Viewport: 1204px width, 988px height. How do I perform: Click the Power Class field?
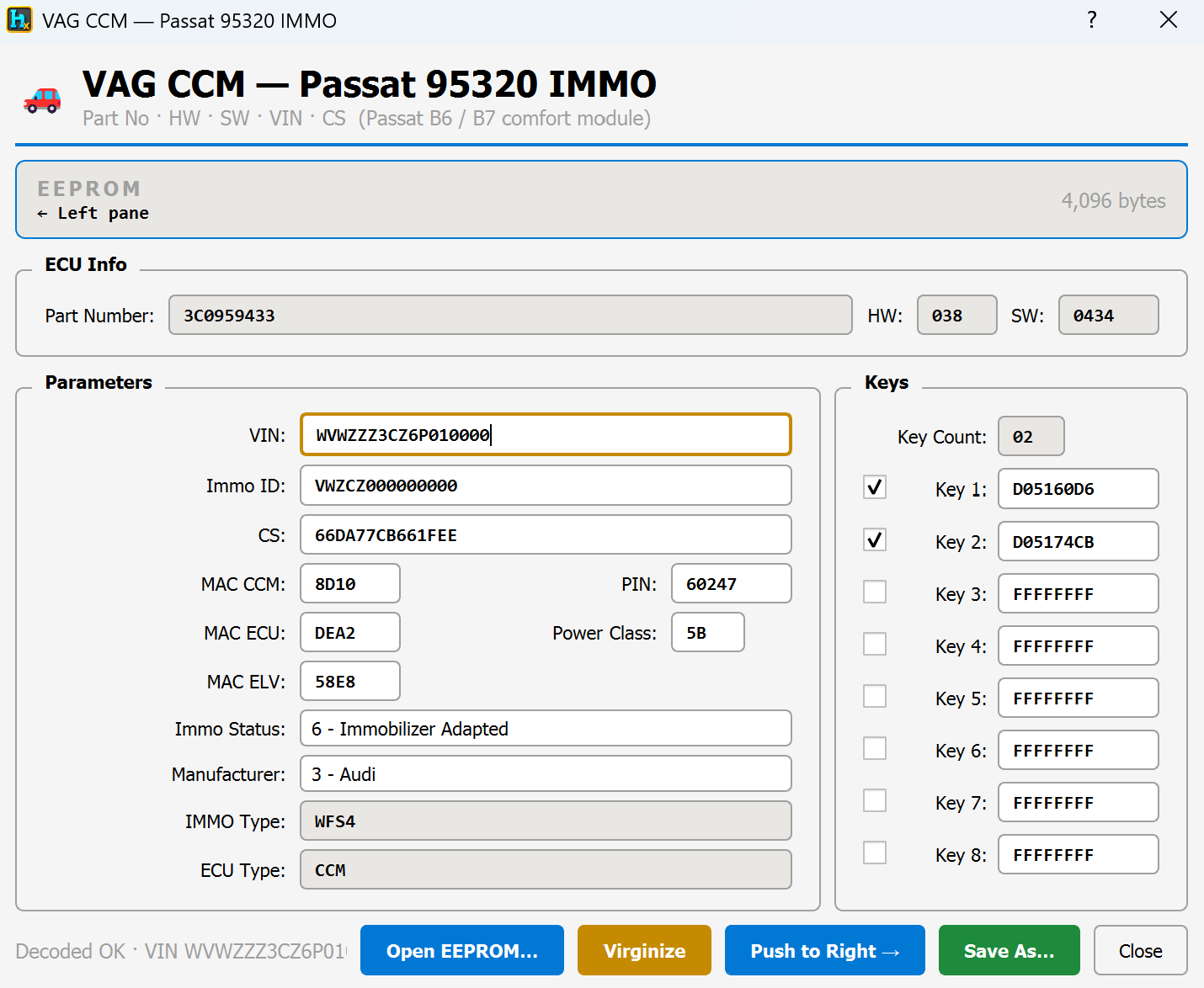click(708, 632)
